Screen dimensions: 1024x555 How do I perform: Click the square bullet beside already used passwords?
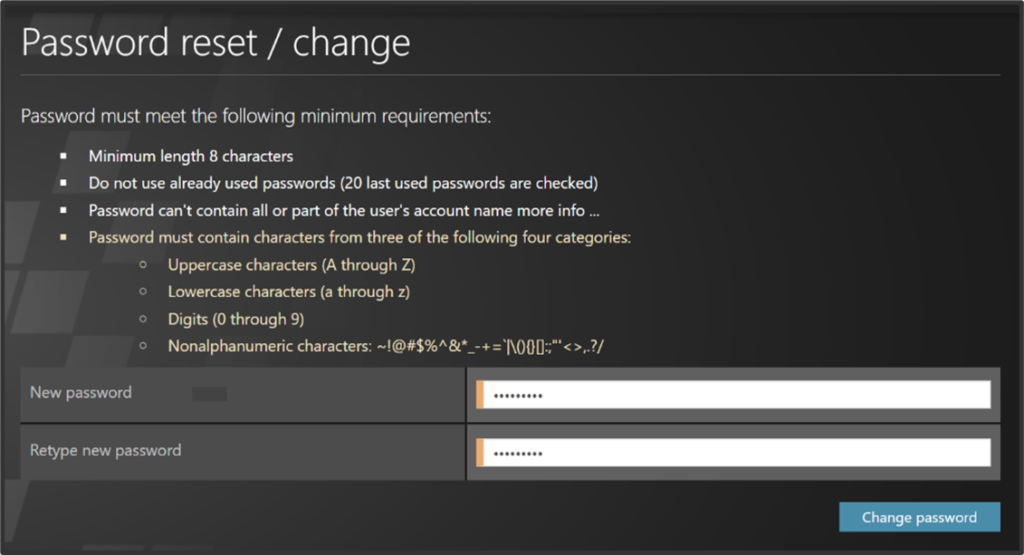[63, 184]
